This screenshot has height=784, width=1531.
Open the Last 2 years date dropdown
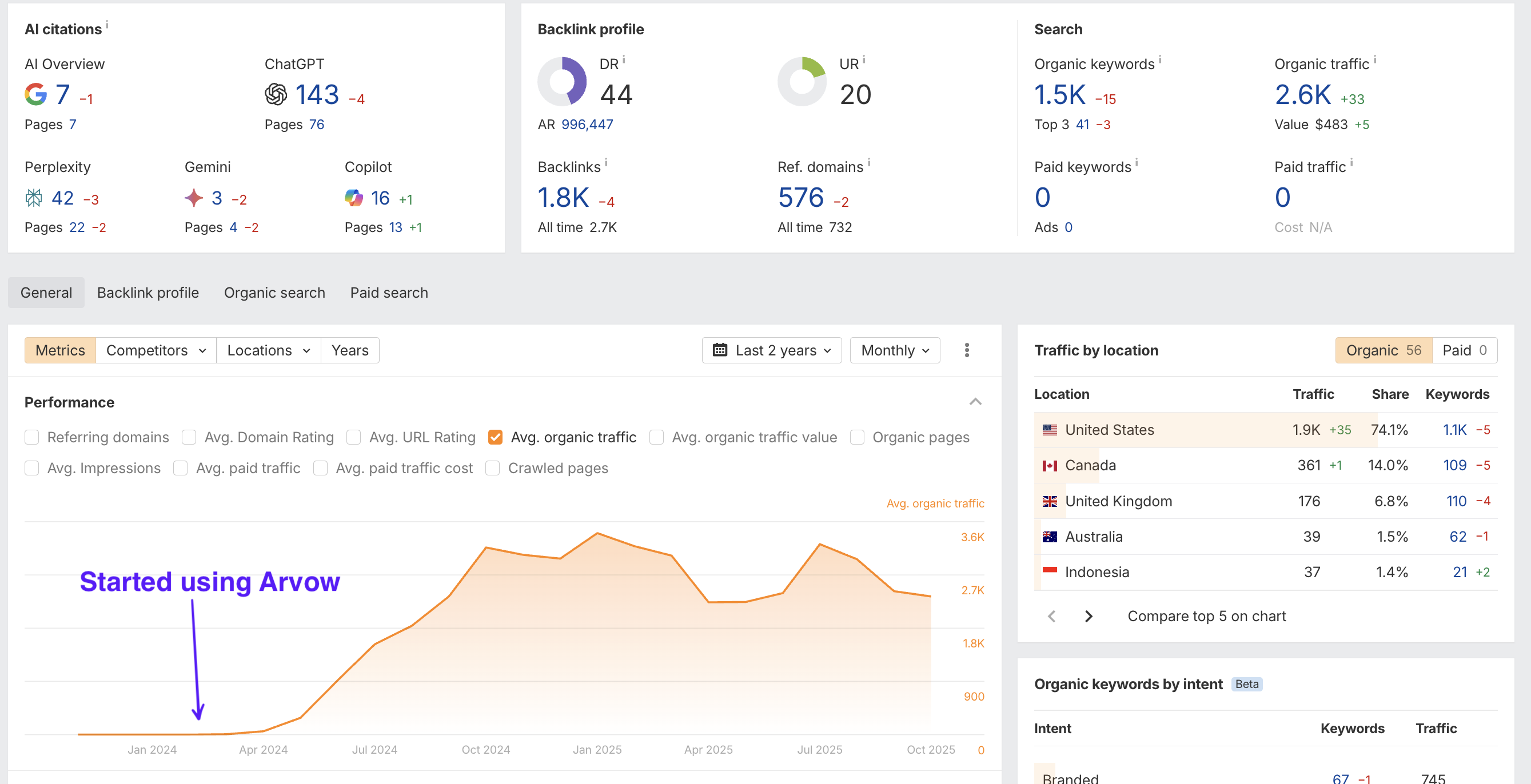[771, 350]
